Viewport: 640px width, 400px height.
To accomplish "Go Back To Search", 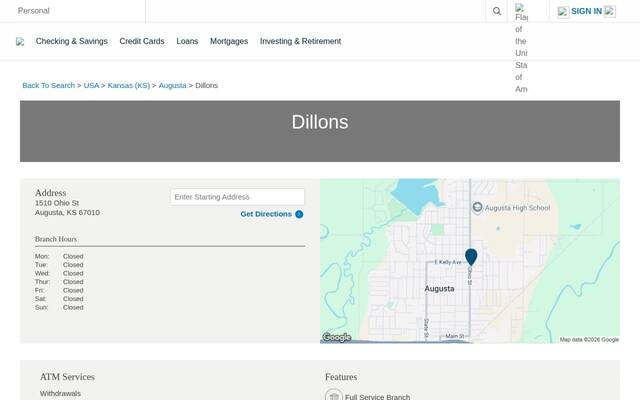I will (49, 85).
